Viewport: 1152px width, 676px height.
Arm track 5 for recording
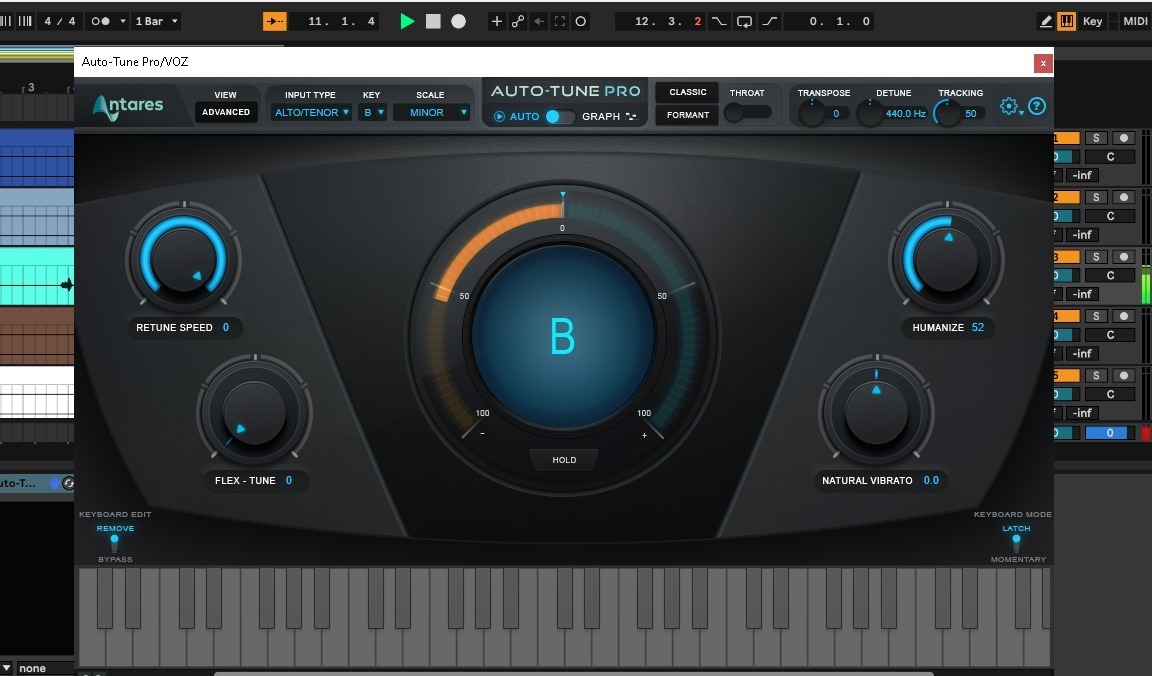click(x=1123, y=375)
